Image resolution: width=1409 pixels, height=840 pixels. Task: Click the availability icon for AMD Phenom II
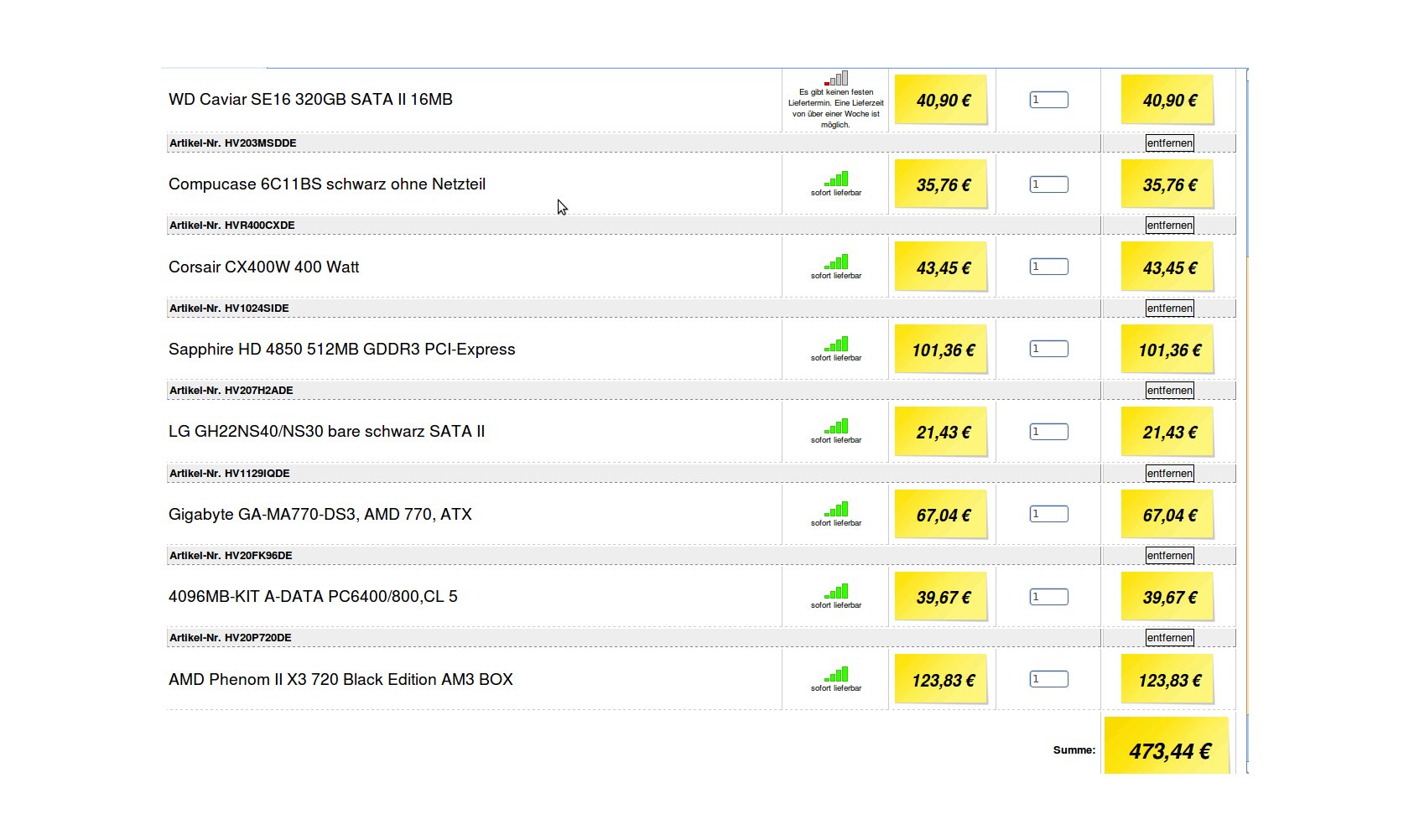836,674
